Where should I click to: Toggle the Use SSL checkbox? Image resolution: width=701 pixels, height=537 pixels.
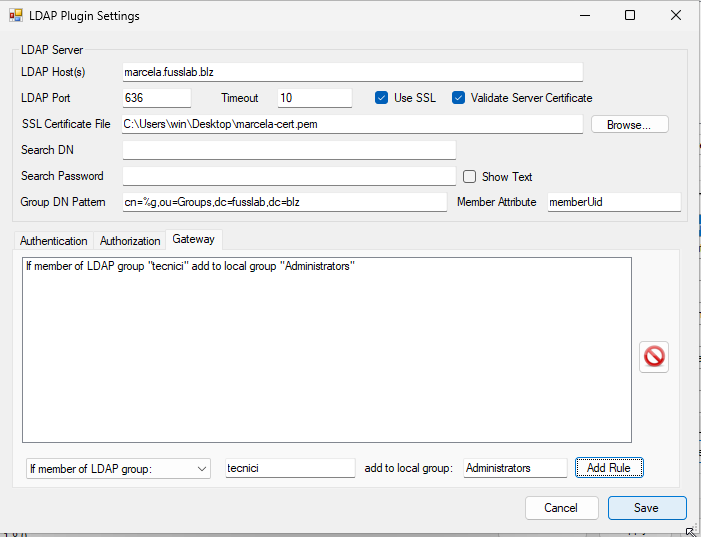381,97
